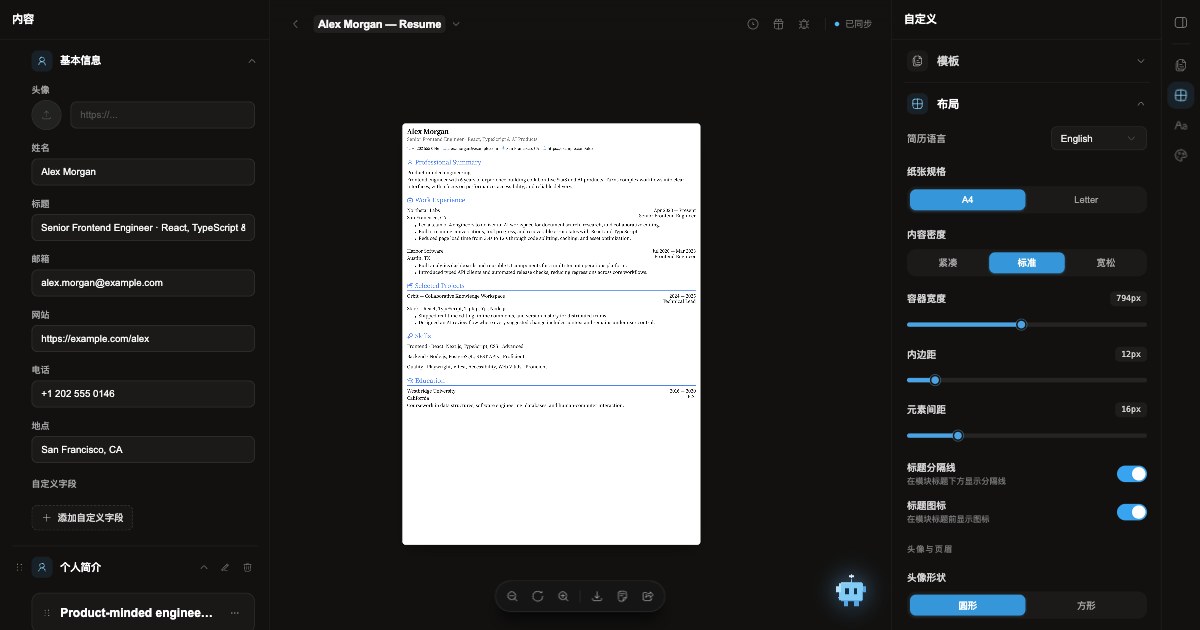Toggle the 标题分隔线 switch

pos(1131,474)
